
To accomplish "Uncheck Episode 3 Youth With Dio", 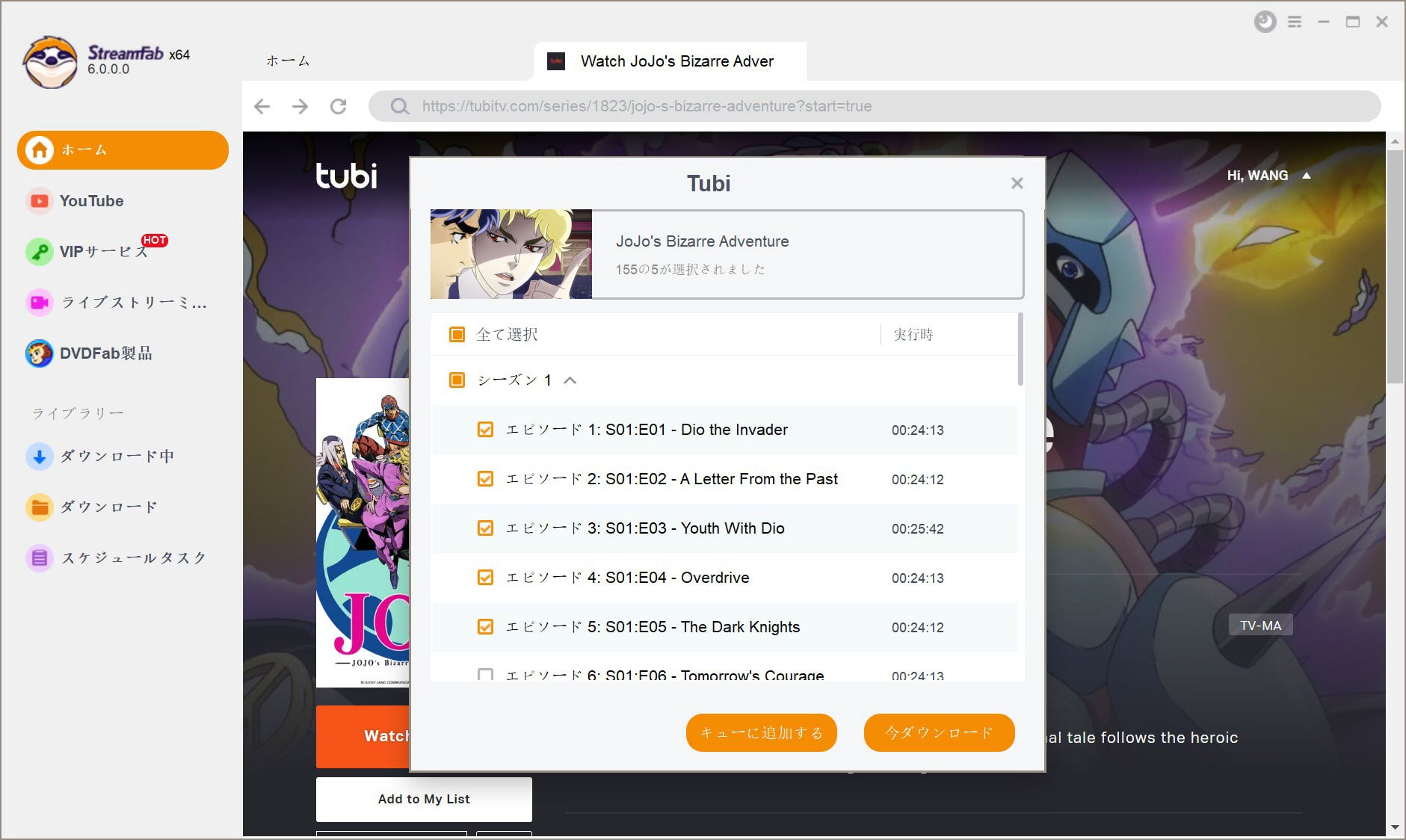I will point(485,528).
